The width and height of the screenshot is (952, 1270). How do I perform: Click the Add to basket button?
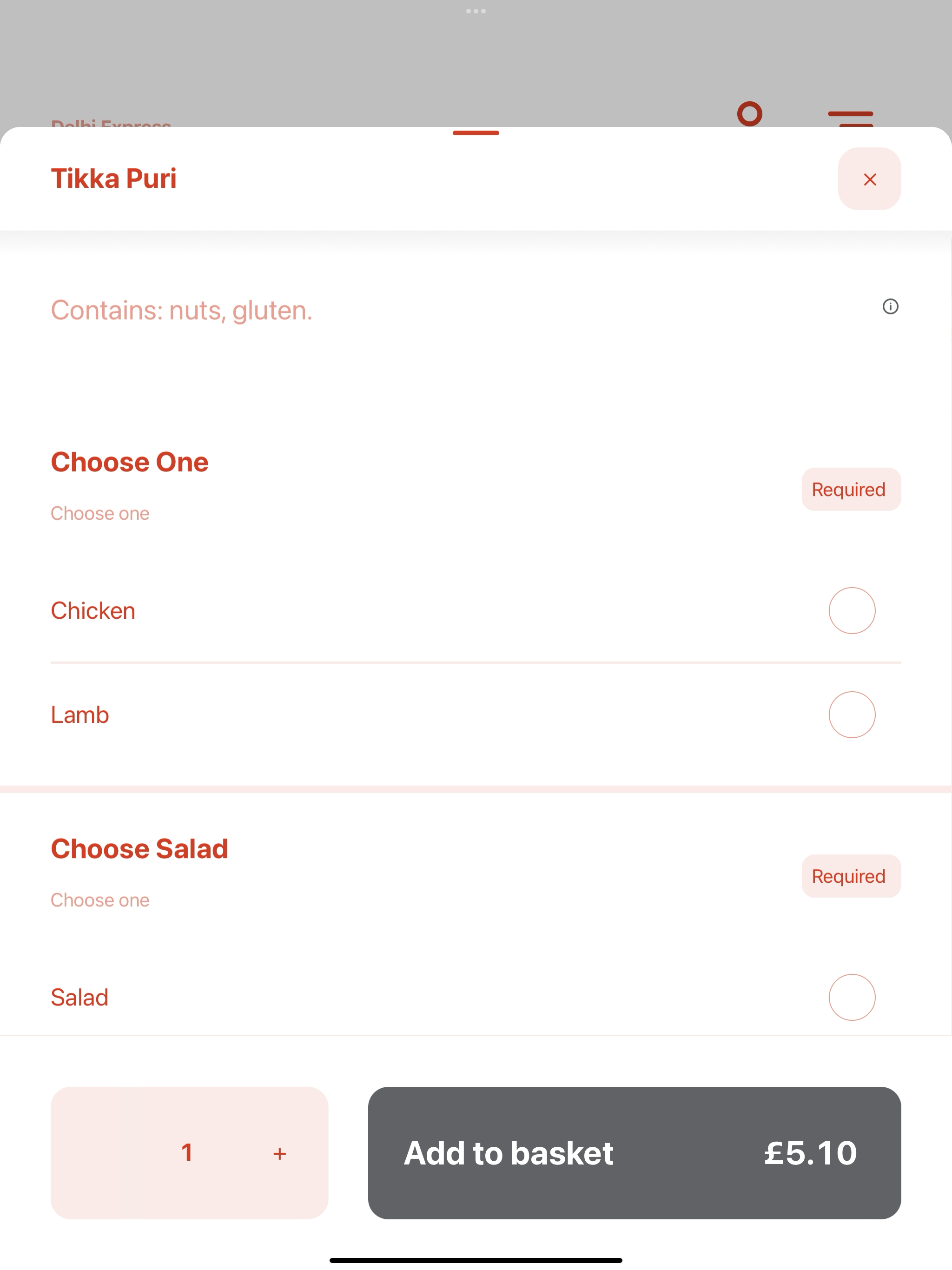coord(635,1153)
